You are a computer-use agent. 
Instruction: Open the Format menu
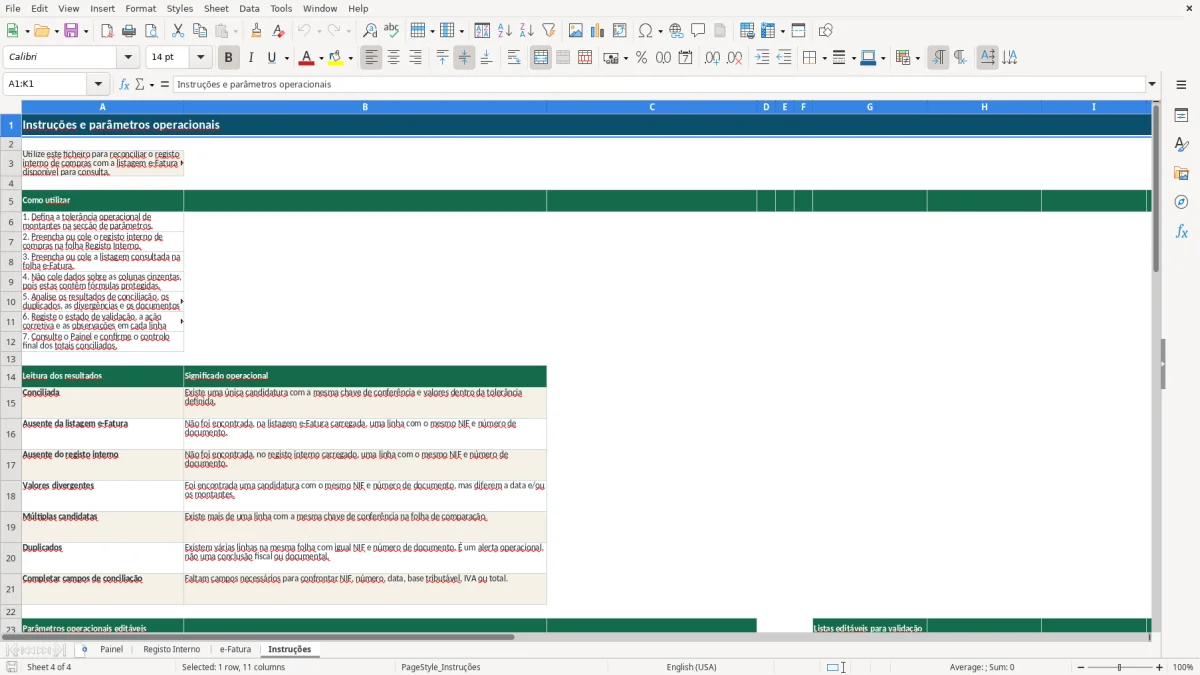pos(140,8)
